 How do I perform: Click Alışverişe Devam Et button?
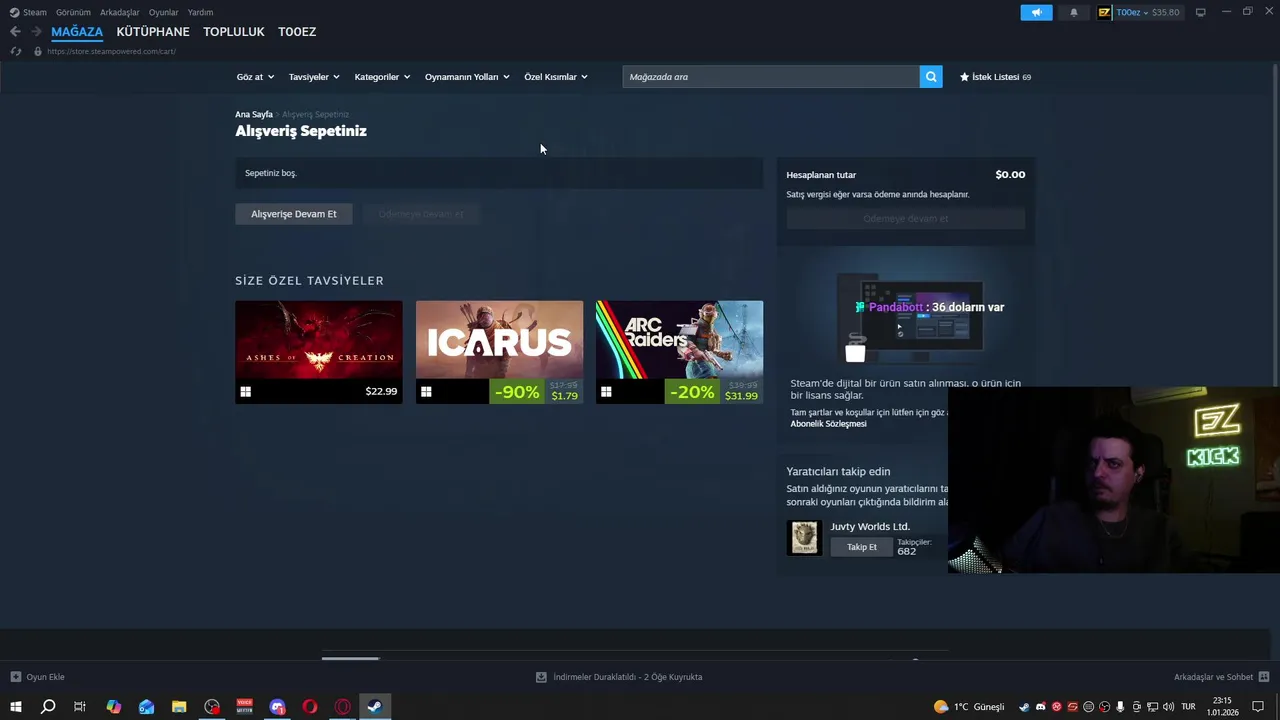(294, 214)
